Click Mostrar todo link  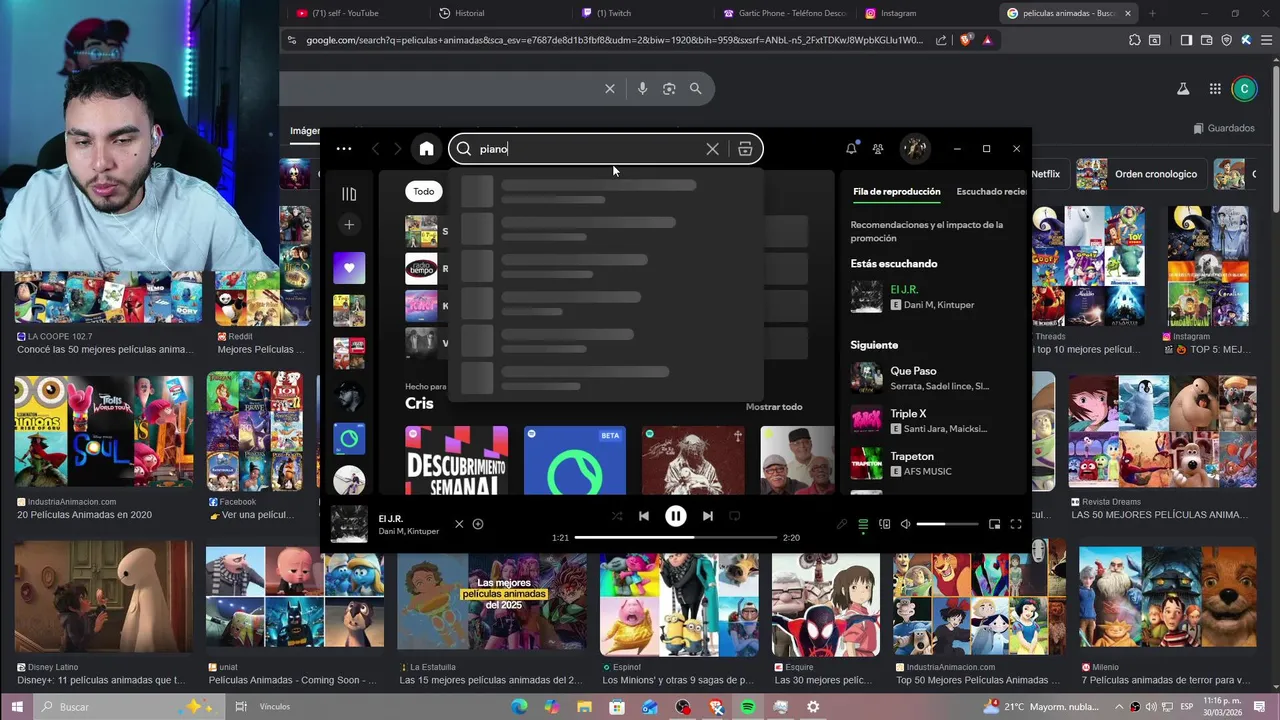774,407
